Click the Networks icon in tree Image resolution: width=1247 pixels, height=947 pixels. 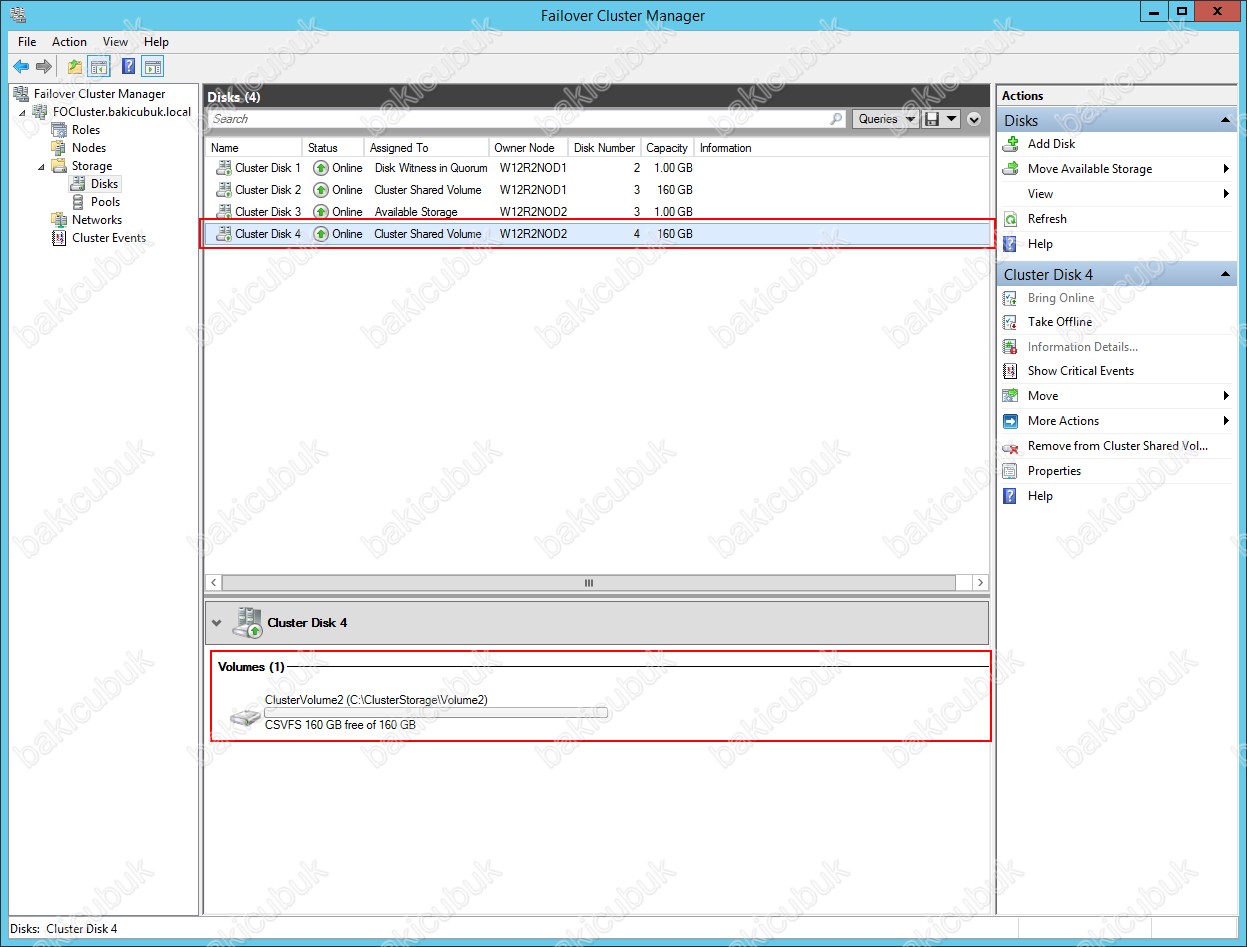(x=59, y=220)
